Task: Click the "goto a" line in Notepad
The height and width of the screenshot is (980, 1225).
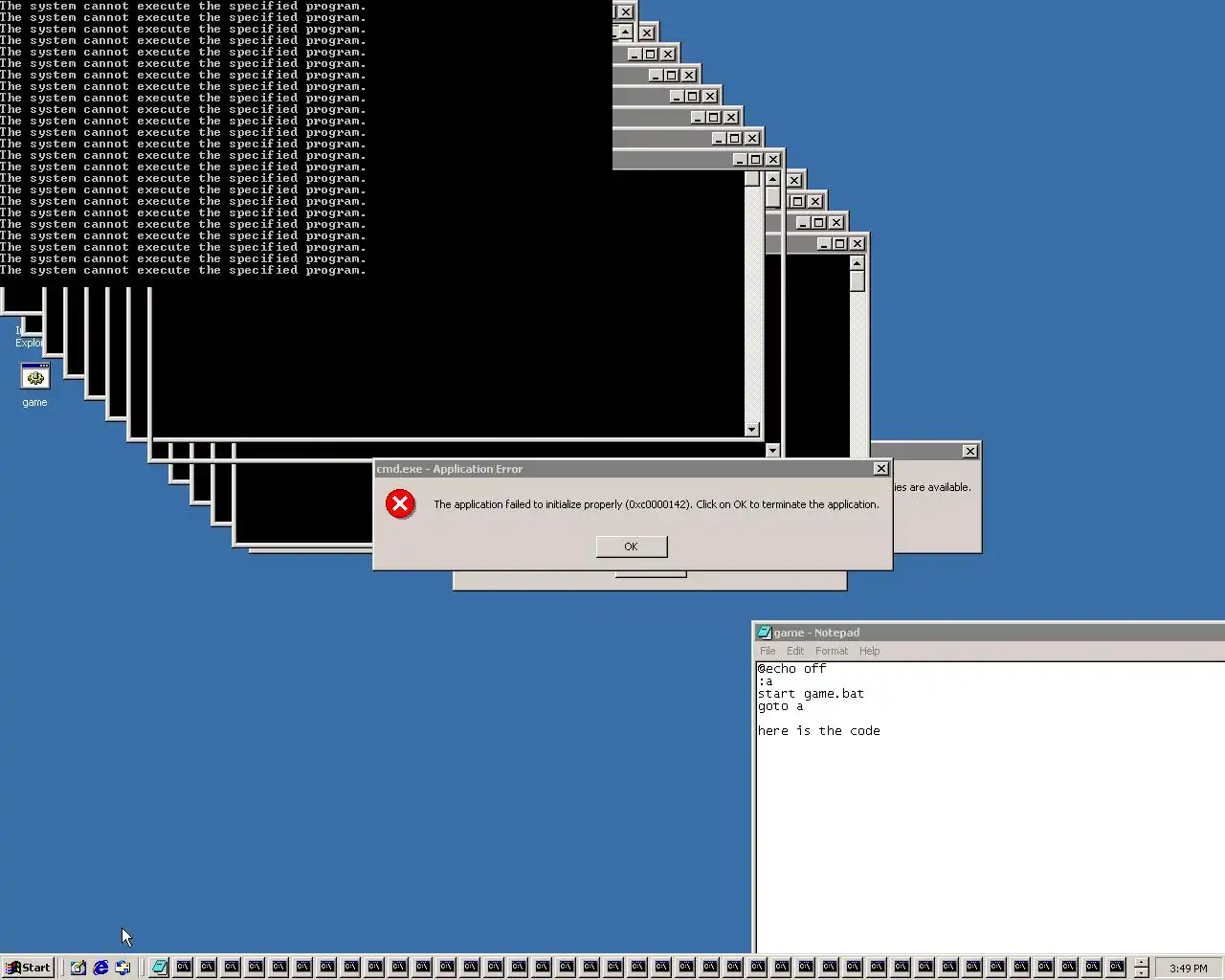Action: click(x=780, y=706)
